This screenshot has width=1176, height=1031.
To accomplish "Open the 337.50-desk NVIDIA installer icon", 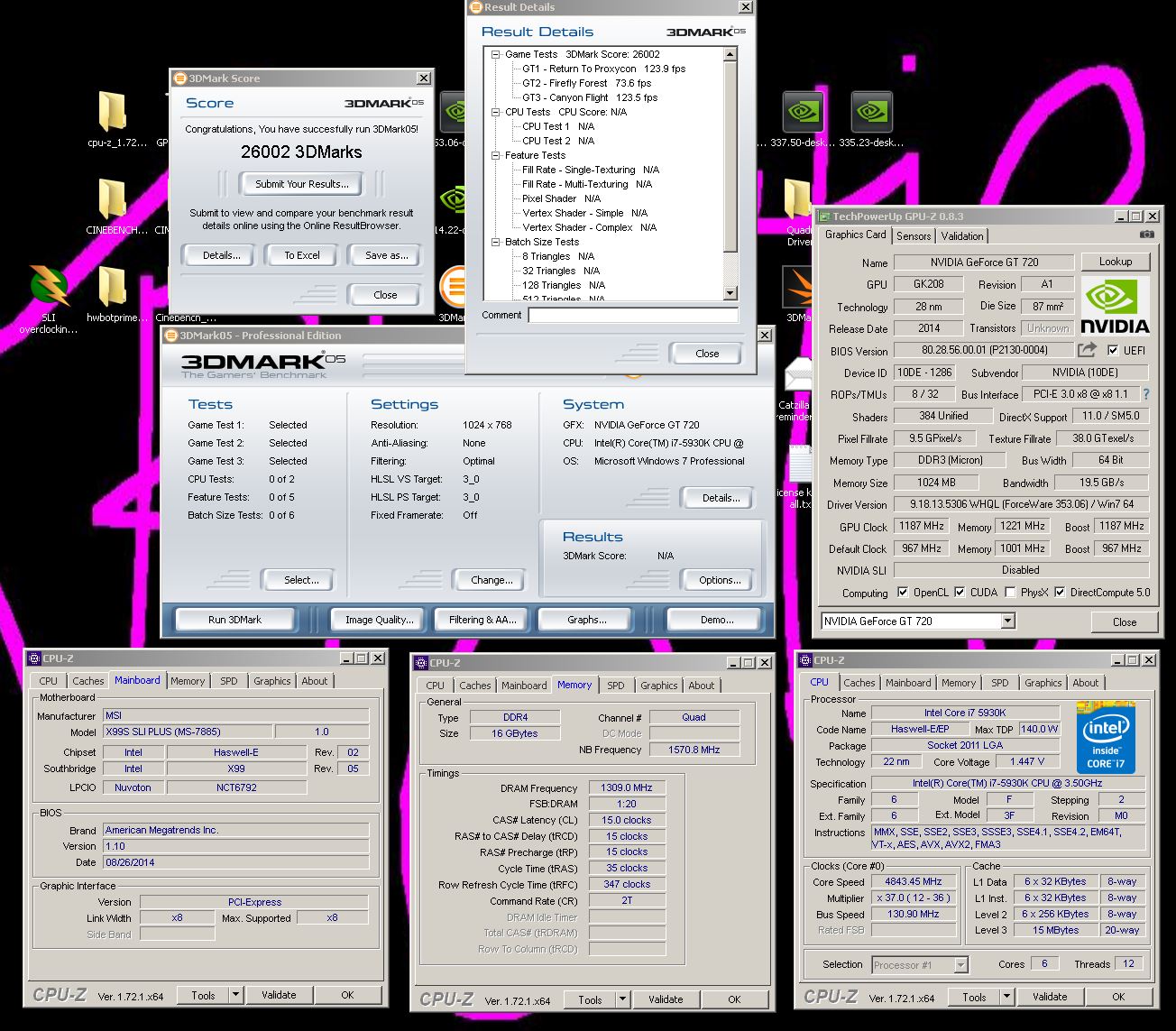I will pos(803,113).
